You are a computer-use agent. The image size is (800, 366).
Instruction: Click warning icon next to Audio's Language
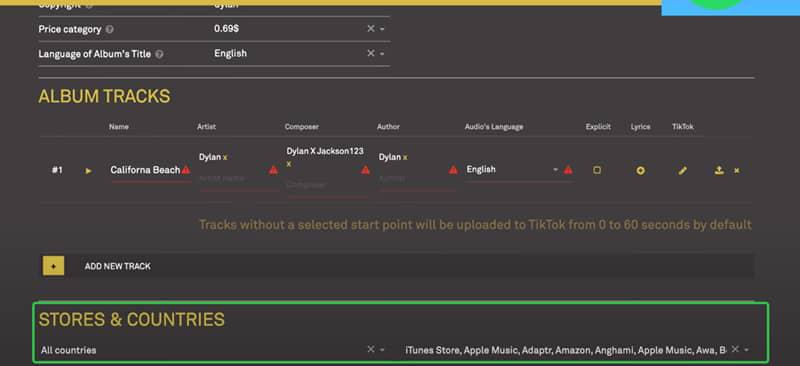click(568, 169)
